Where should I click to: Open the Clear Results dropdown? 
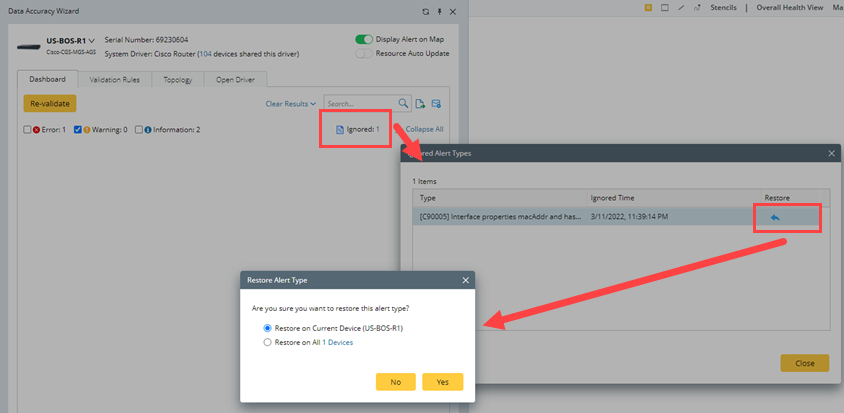click(290, 103)
